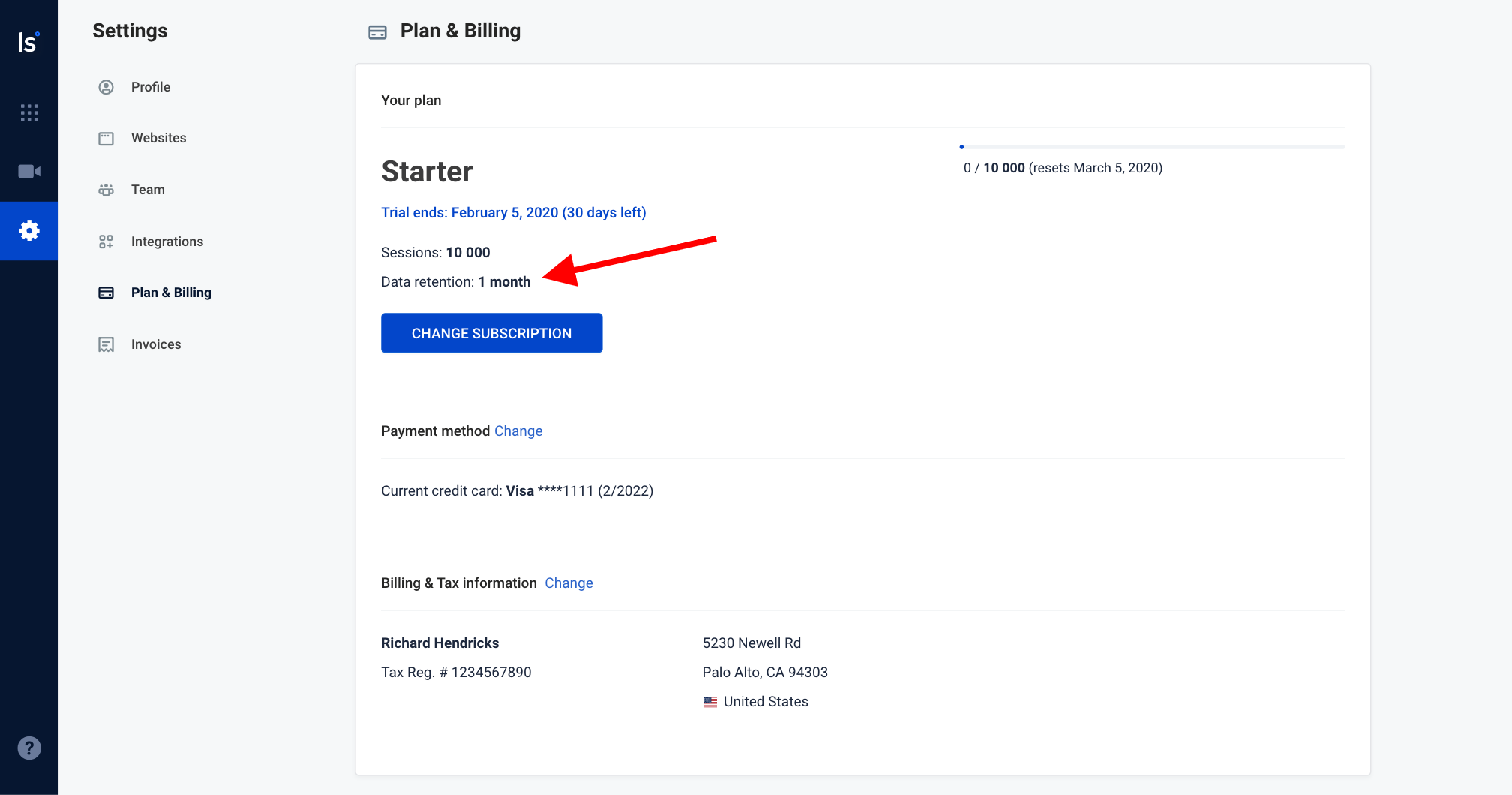The width and height of the screenshot is (1512, 795).
Task: Click the United States flag icon
Action: [710, 702]
